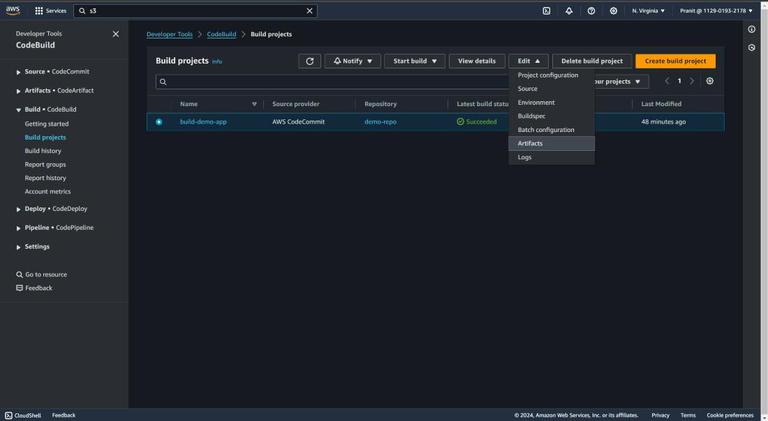This screenshot has height=421, width=768.
Task: Click the search magnifier in the filter field
Action: coord(163,82)
